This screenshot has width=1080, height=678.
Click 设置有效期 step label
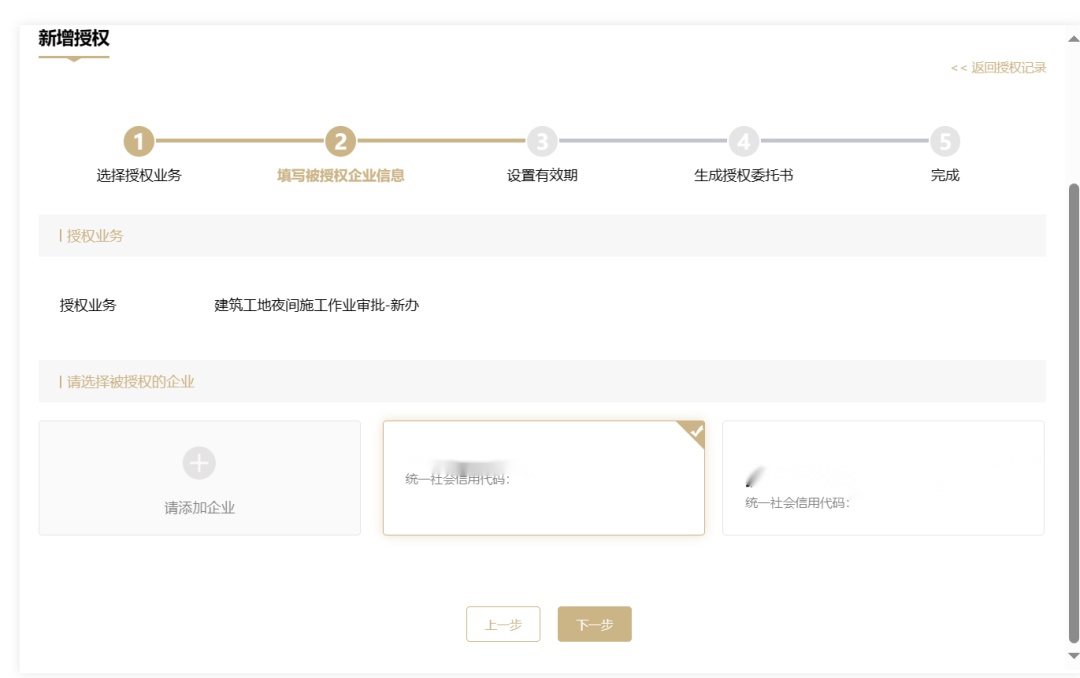pos(542,175)
